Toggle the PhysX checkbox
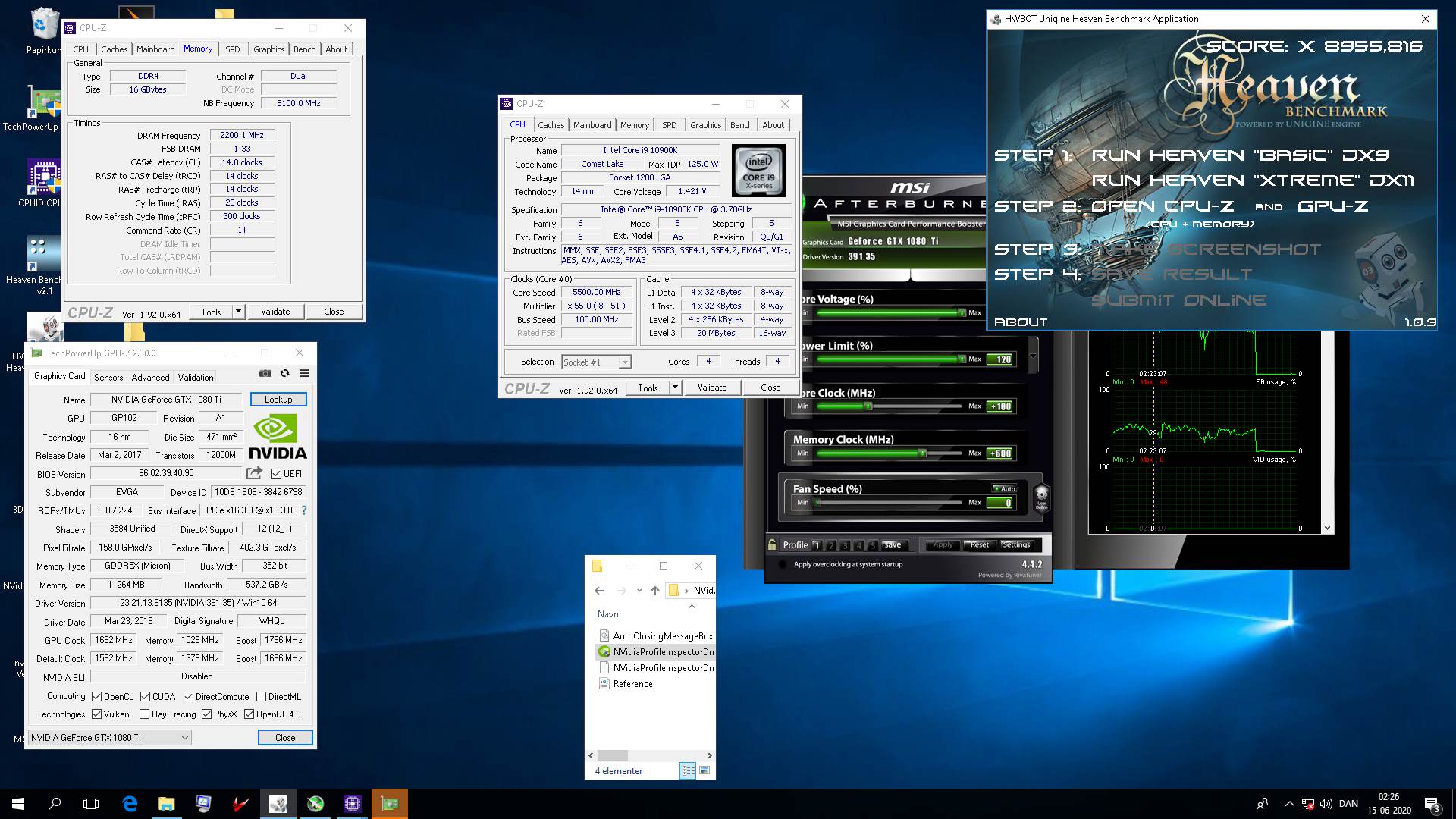Viewport: 1456px width, 819px height. pyautogui.click(x=206, y=714)
